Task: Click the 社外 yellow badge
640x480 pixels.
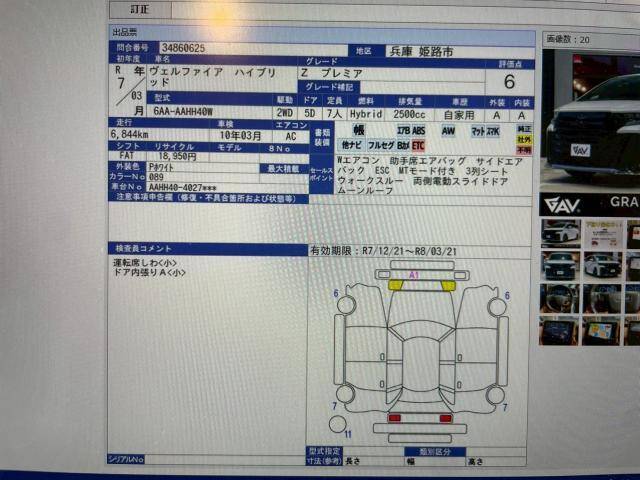Action: click(x=524, y=139)
